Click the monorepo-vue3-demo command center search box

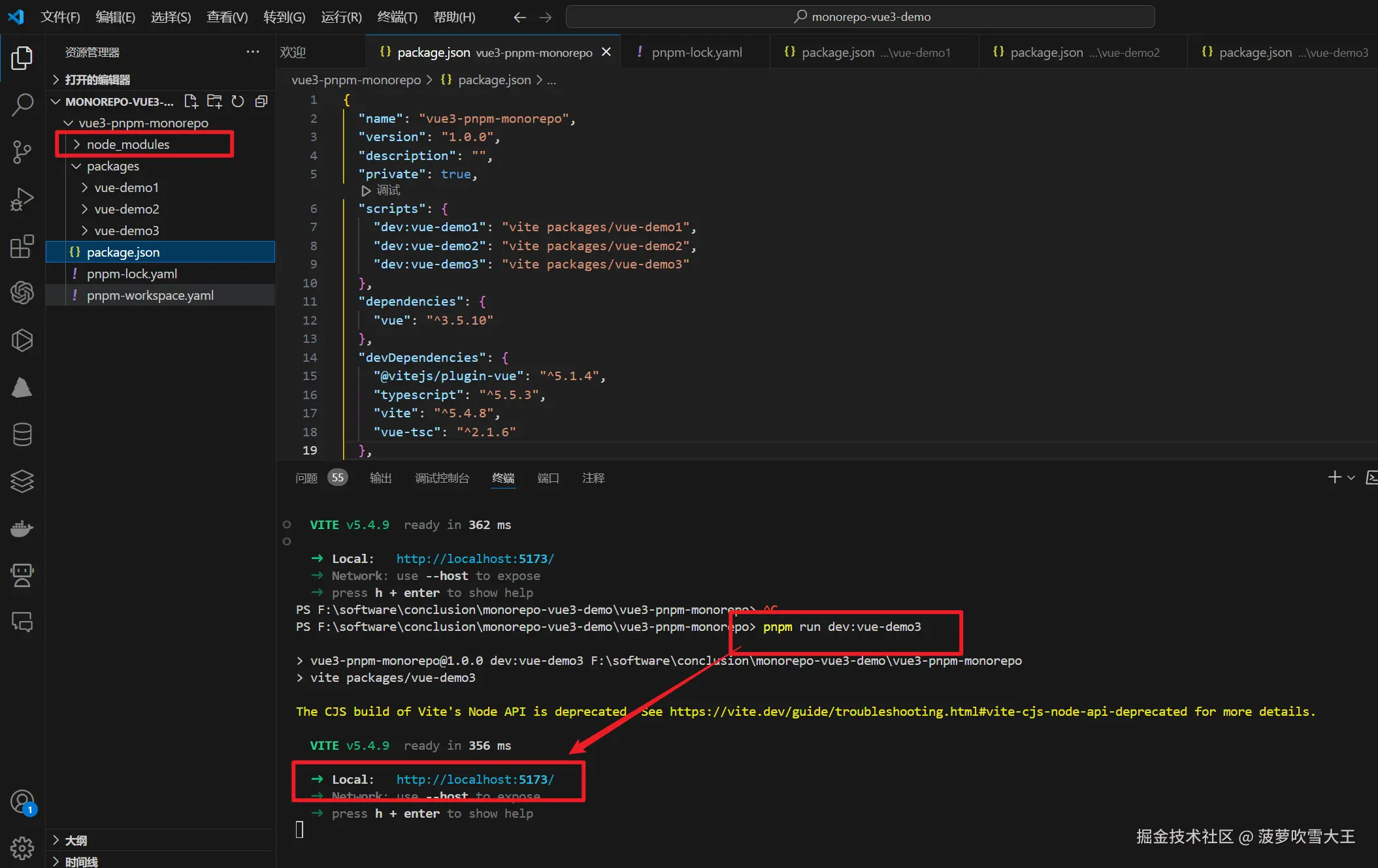[860, 17]
